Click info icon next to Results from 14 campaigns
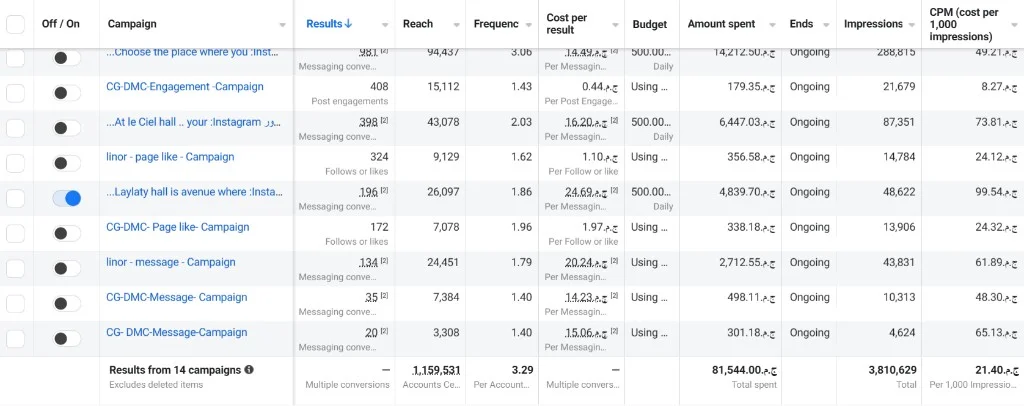The image size is (1024, 406). pyautogui.click(x=249, y=370)
